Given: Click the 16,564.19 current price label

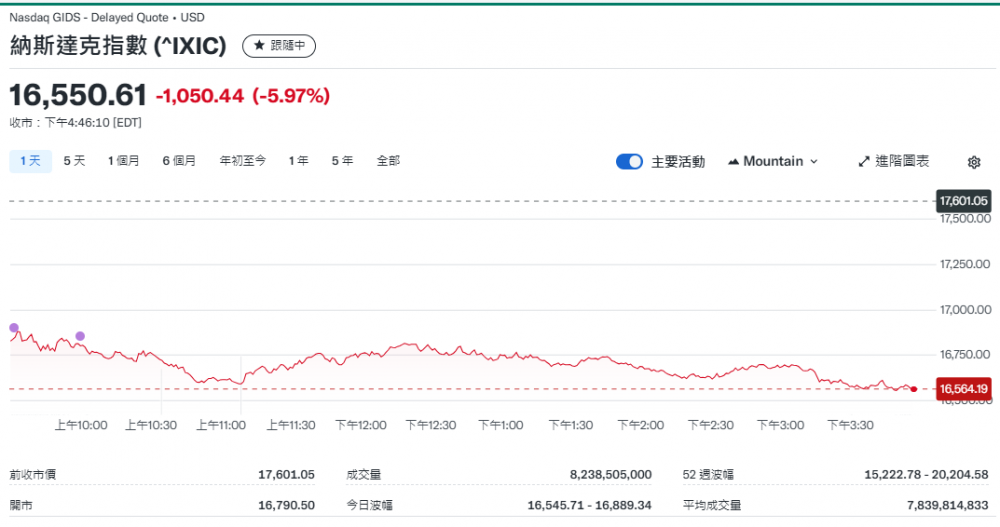Looking at the screenshot, I should click(x=963, y=389).
